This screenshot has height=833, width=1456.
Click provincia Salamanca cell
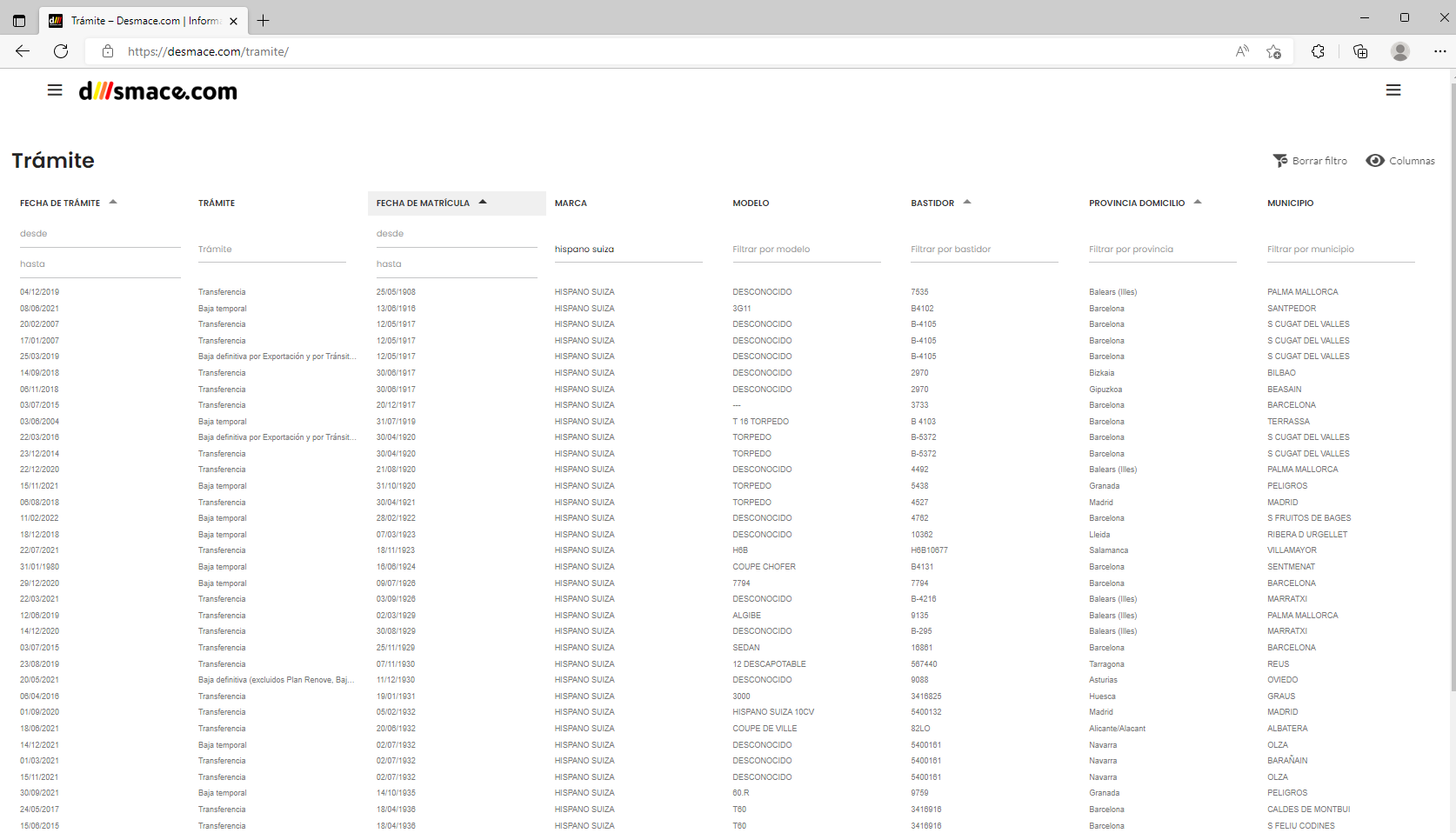[1109, 550]
